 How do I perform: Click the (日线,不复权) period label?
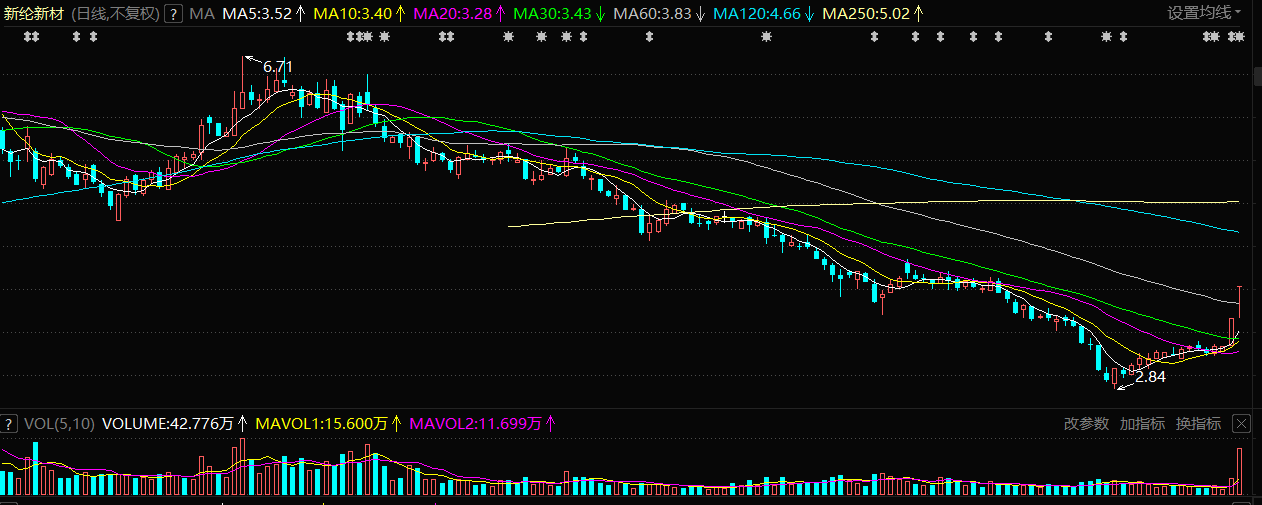point(116,14)
